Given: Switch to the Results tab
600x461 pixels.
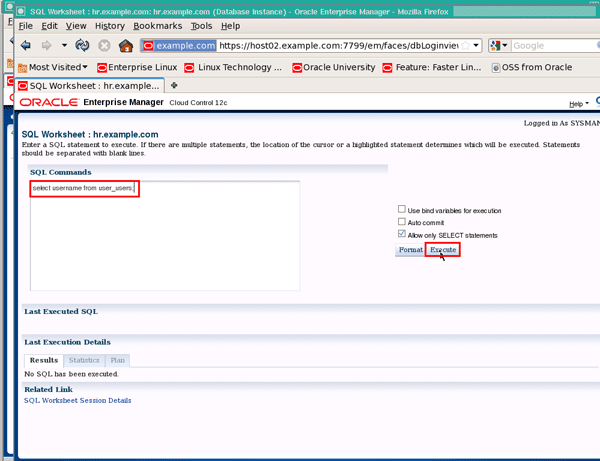Looking at the screenshot, I should (44, 360).
